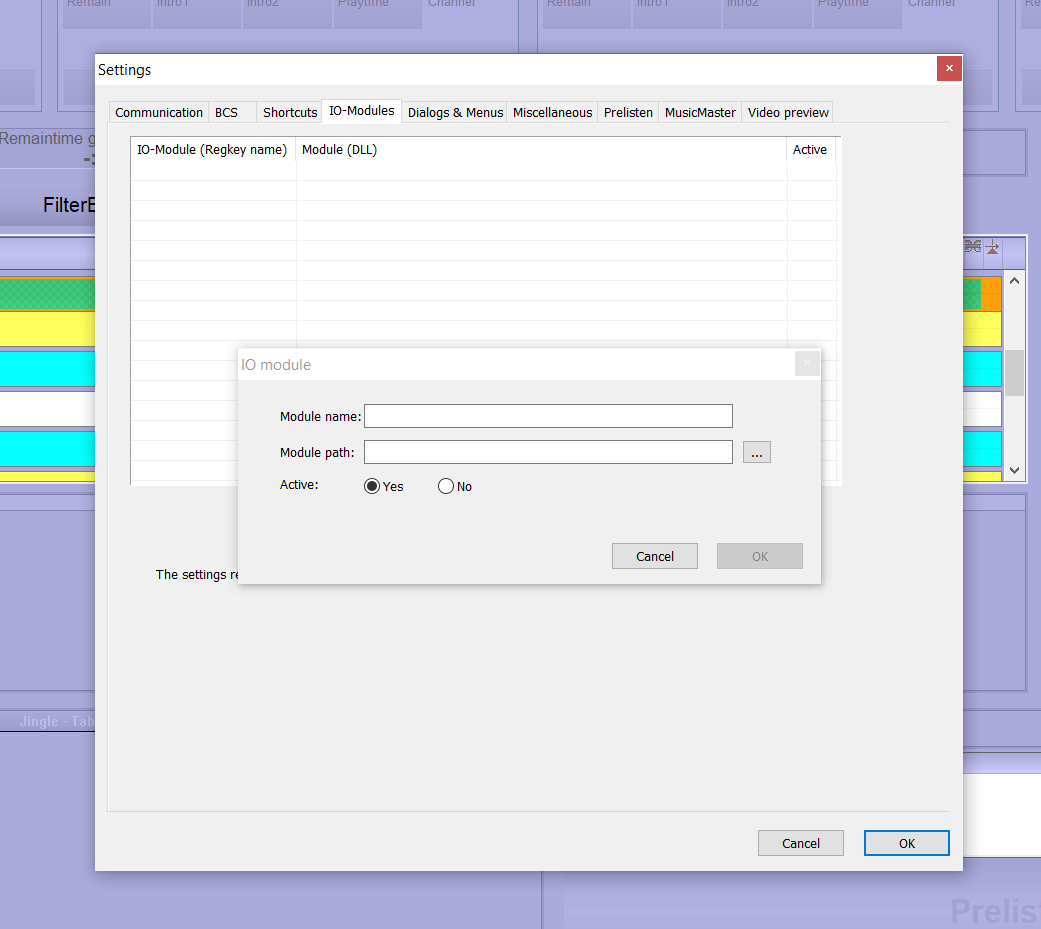
Task: Click the Module name text field
Action: point(548,416)
